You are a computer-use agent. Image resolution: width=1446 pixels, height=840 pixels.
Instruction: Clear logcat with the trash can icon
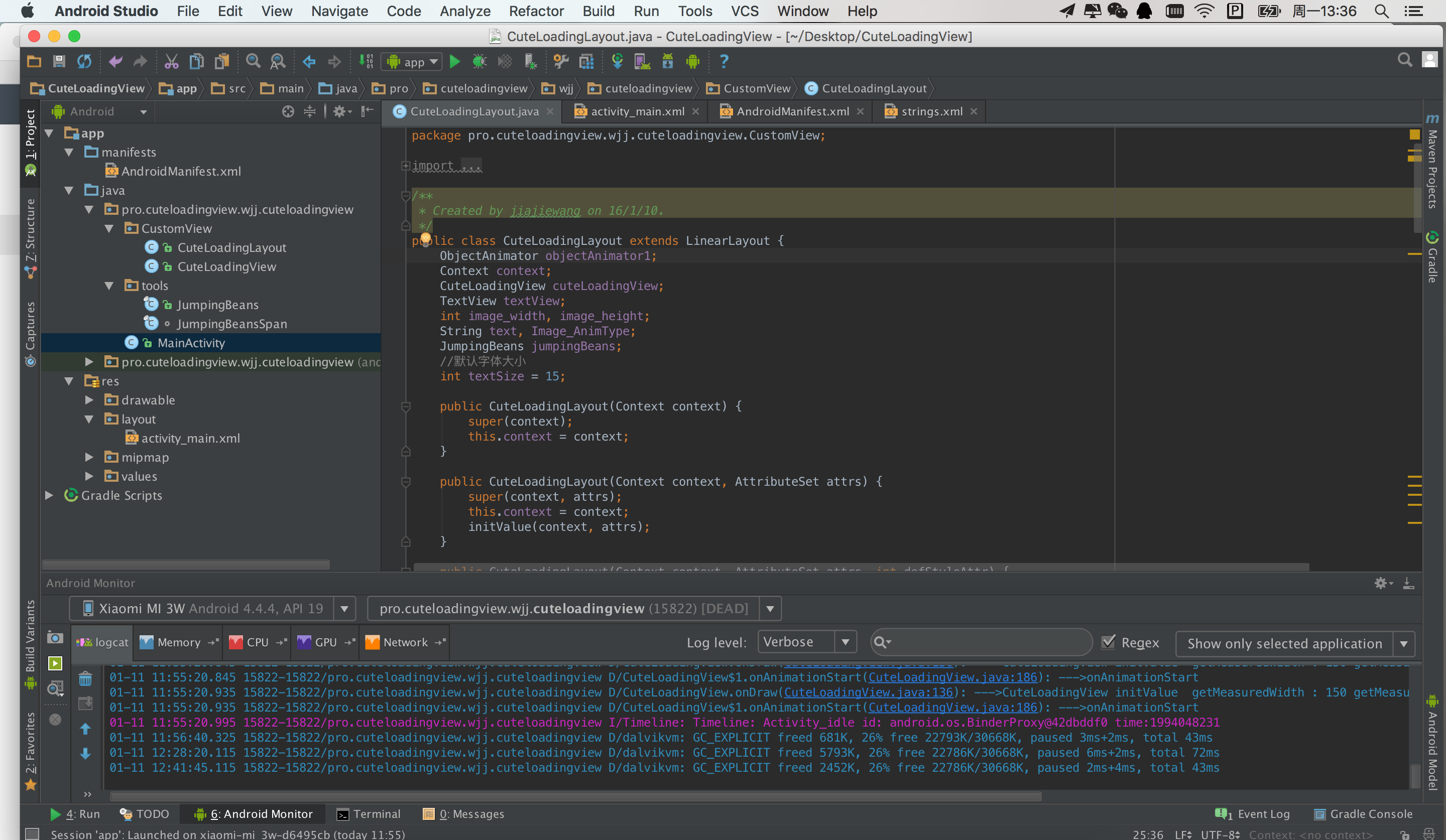point(85,679)
